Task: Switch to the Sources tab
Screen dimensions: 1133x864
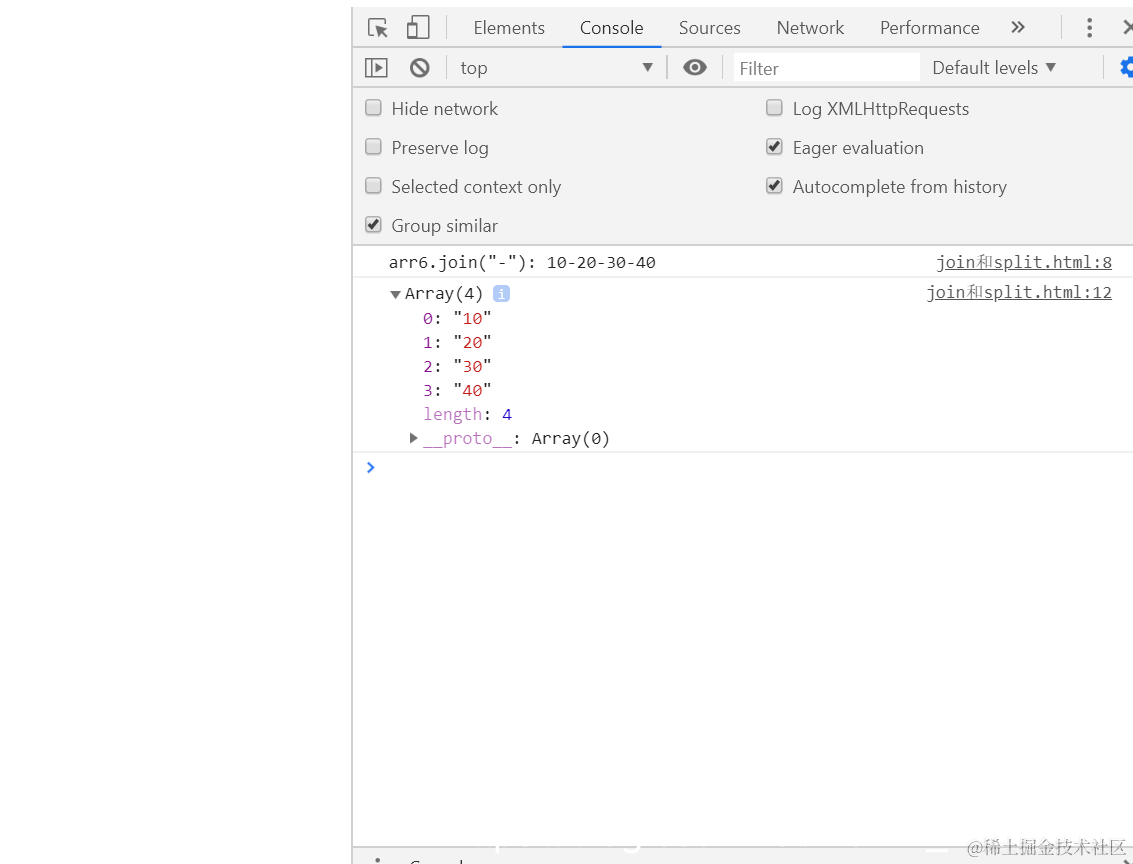Action: coord(710,27)
